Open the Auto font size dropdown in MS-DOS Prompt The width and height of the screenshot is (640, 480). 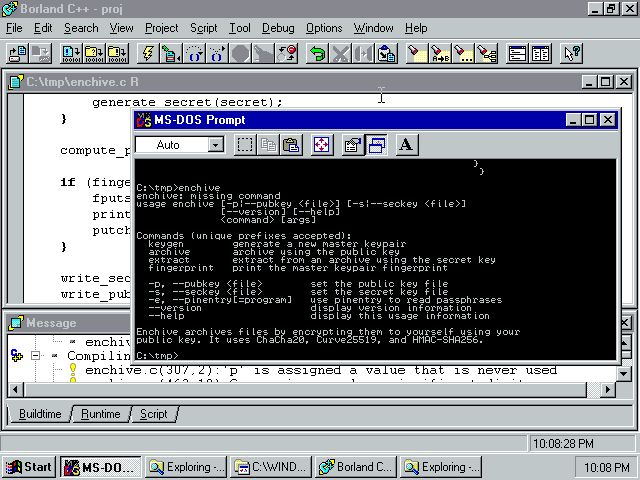[x=216, y=144]
